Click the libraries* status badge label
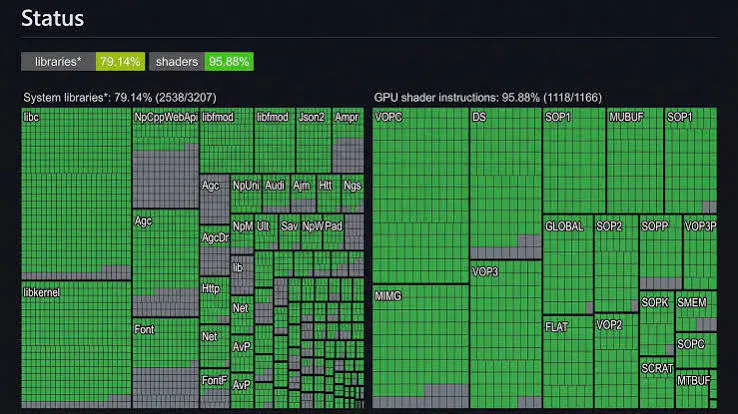Image resolution: width=738 pixels, height=414 pixels. click(x=58, y=62)
